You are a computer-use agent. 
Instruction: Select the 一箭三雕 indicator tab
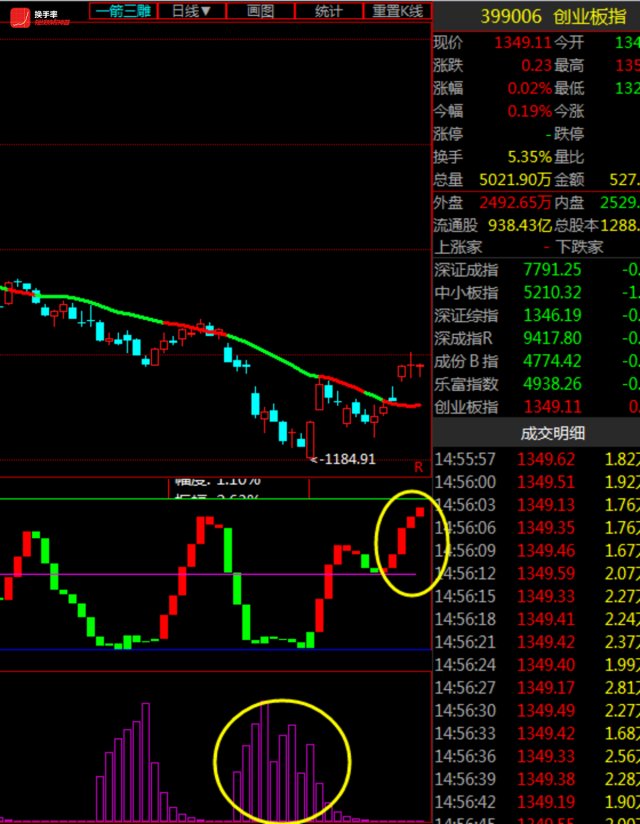tap(123, 11)
